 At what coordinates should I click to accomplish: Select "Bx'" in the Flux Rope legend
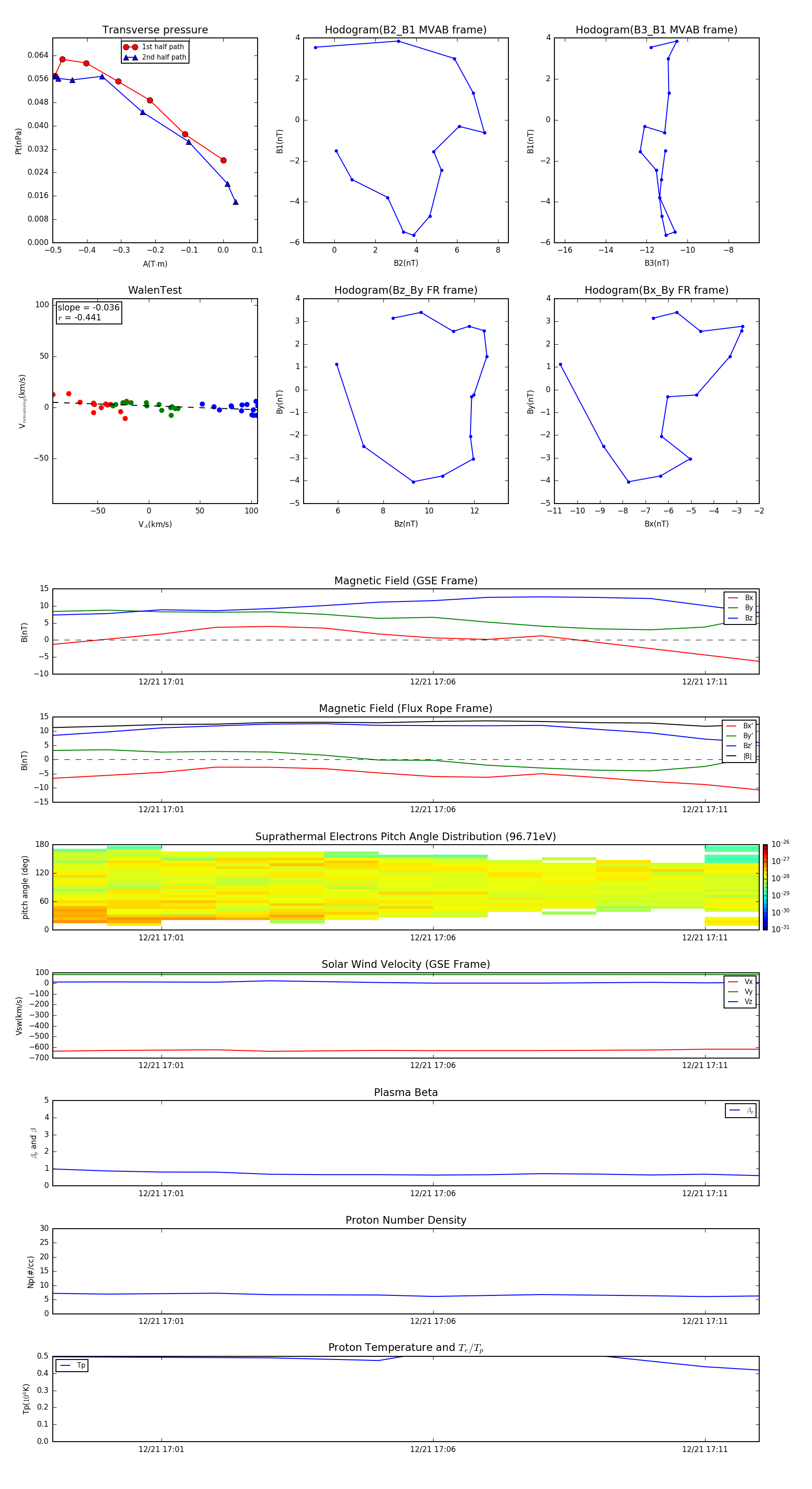[740, 726]
